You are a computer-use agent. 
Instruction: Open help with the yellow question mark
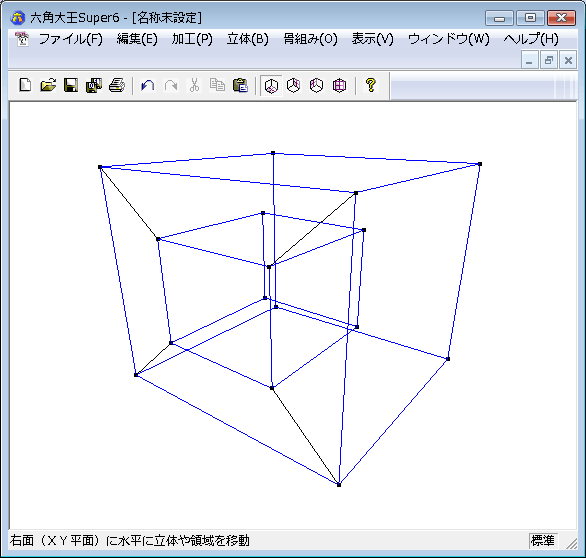pyautogui.click(x=370, y=86)
